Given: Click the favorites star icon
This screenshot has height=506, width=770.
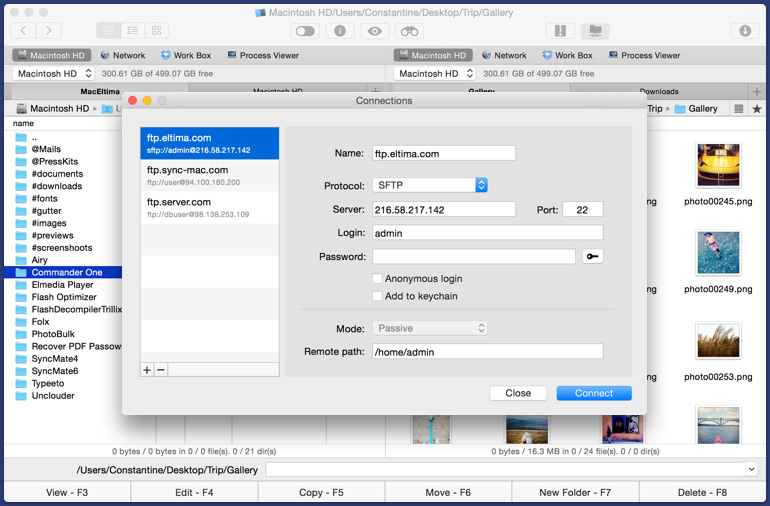Looking at the screenshot, I should (x=756, y=108).
